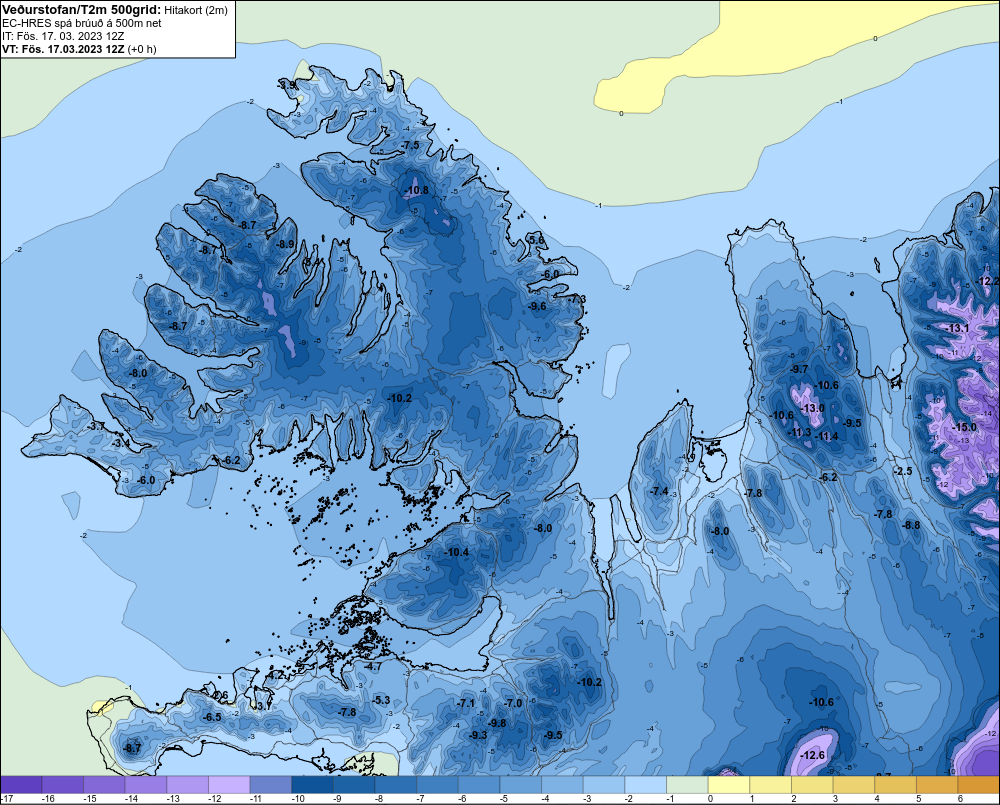The height and width of the screenshot is (805, 1000).
Task: Click the temperature value -13.1 on the map
Action: click(957, 329)
